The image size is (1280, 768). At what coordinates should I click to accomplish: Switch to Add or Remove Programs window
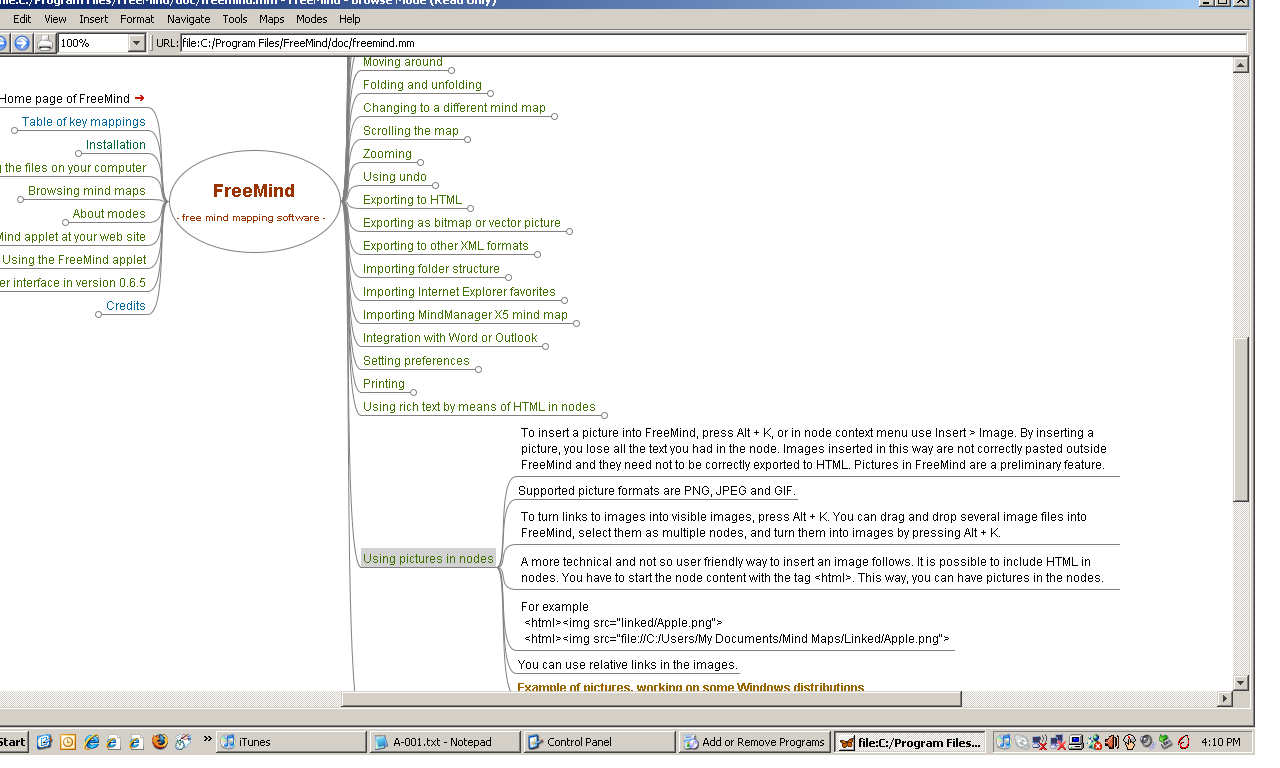755,742
